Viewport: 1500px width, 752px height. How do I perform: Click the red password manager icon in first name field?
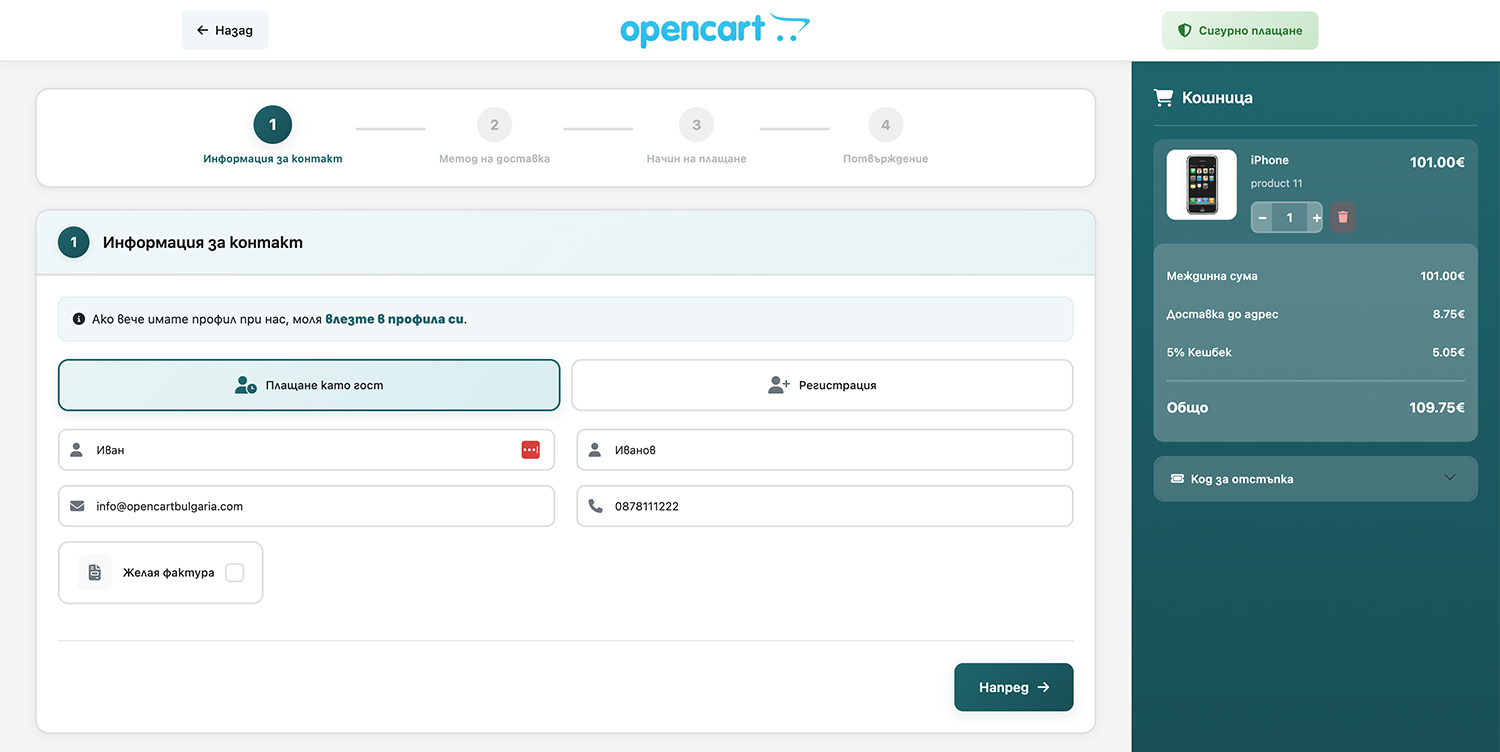[x=530, y=450]
